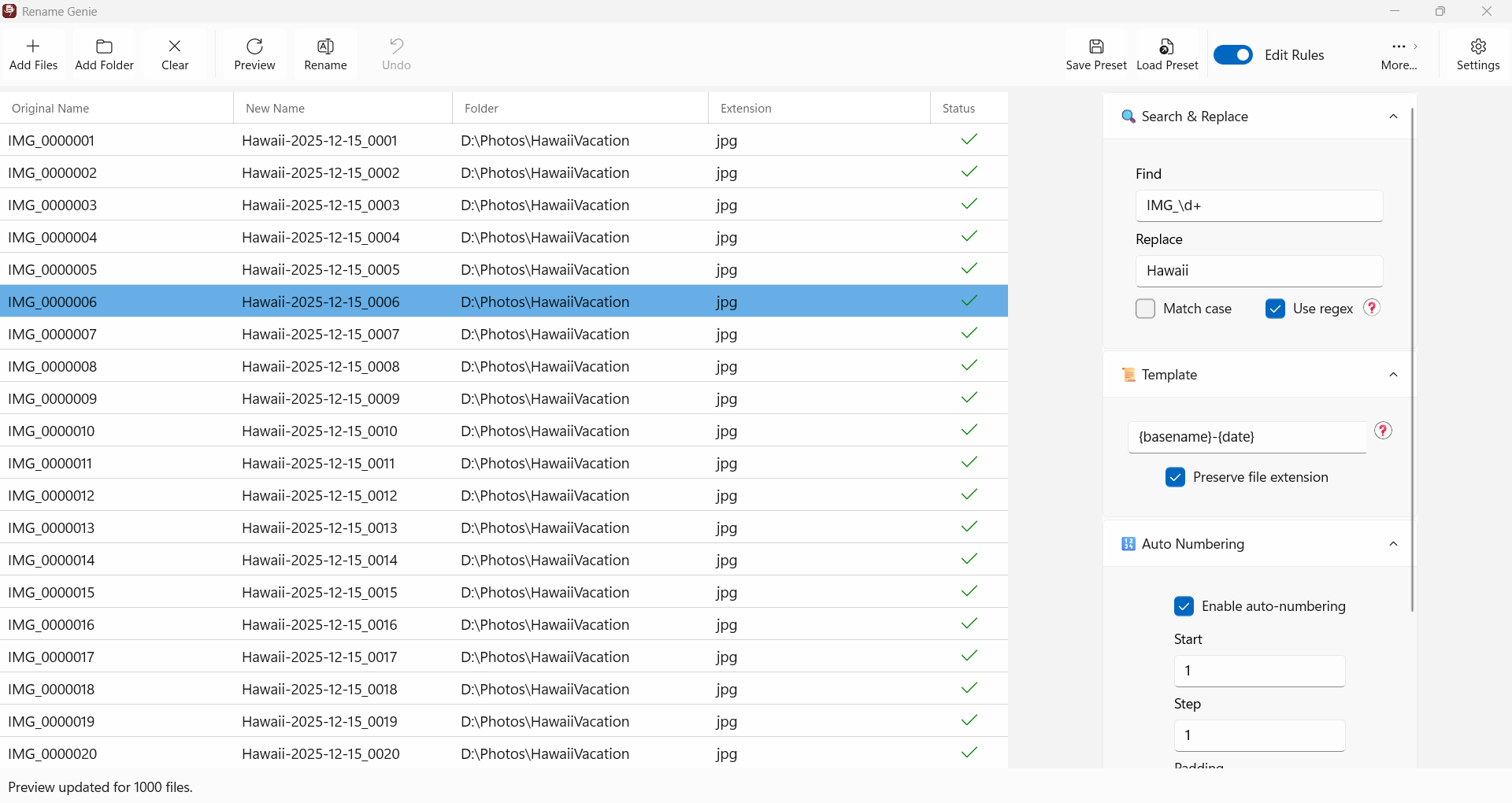Collapse the Template section
The height and width of the screenshot is (803, 1512).
pyautogui.click(x=1393, y=375)
